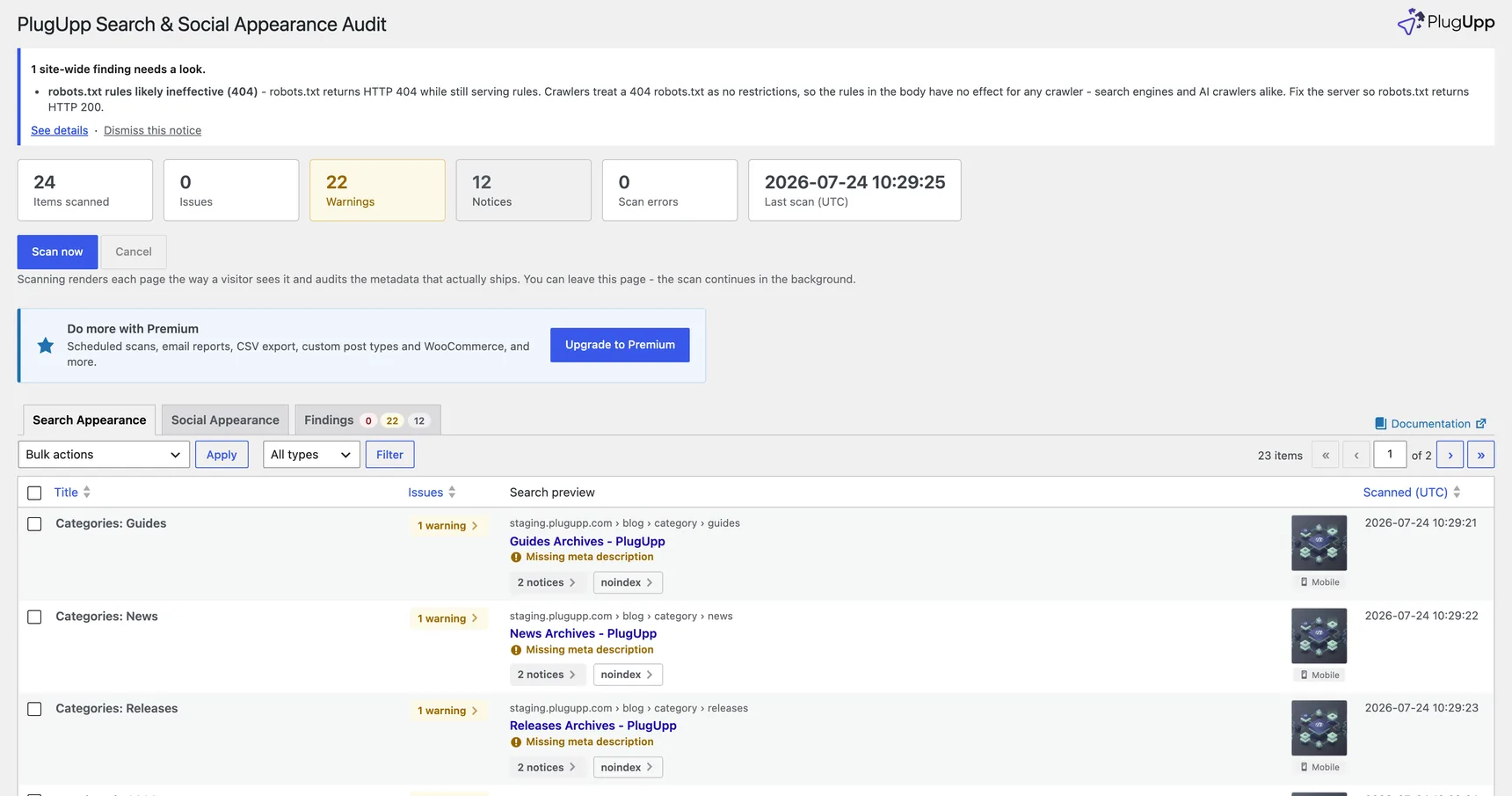Viewport: 1512px width, 796px height.
Task: Go to the previous results page
Action: [x=1356, y=455]
